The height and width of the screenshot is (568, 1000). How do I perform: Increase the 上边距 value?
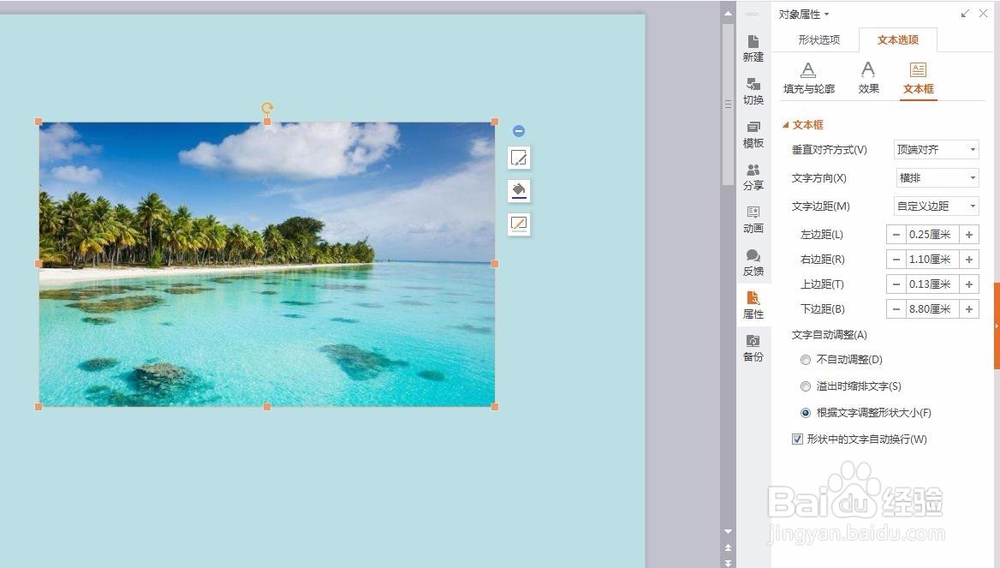pos(969,284)
